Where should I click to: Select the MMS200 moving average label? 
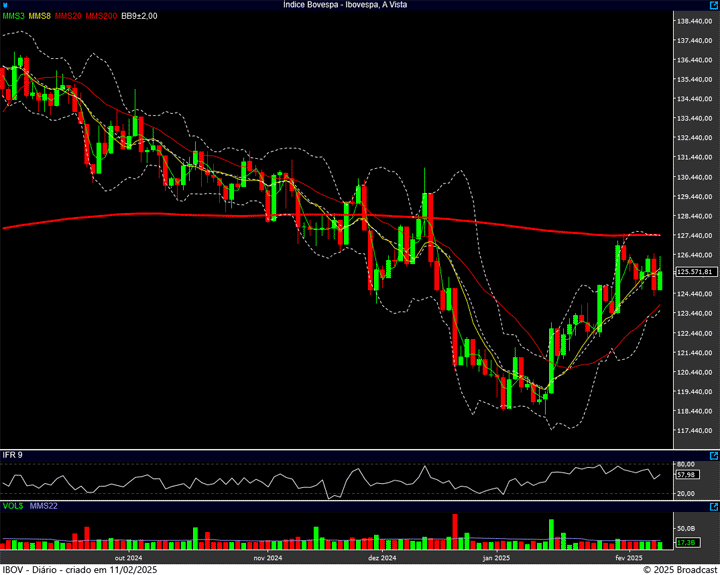click(101, 16)
